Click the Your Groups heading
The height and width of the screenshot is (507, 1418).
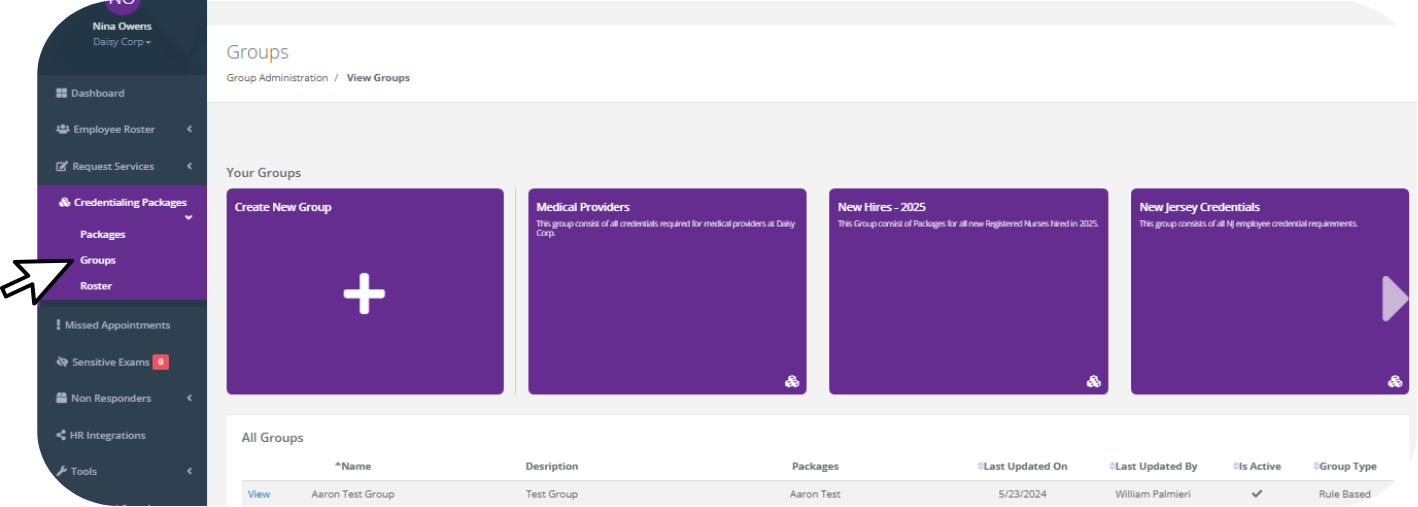(x=264, y=173)
